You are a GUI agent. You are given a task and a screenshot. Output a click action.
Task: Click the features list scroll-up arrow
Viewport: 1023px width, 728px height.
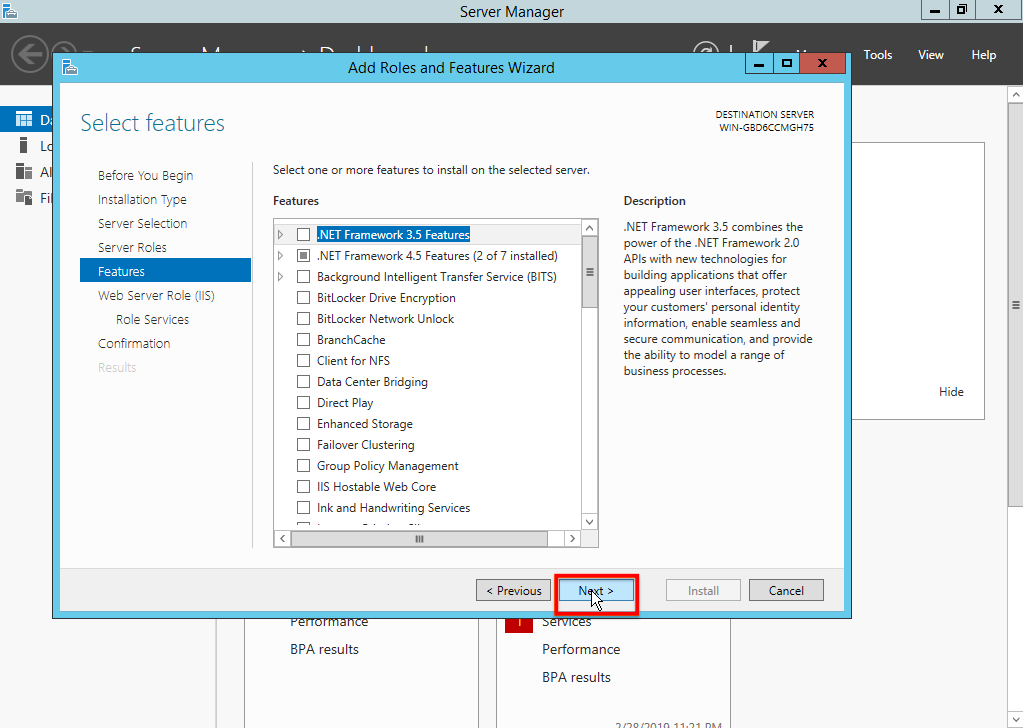pos(589,228)
